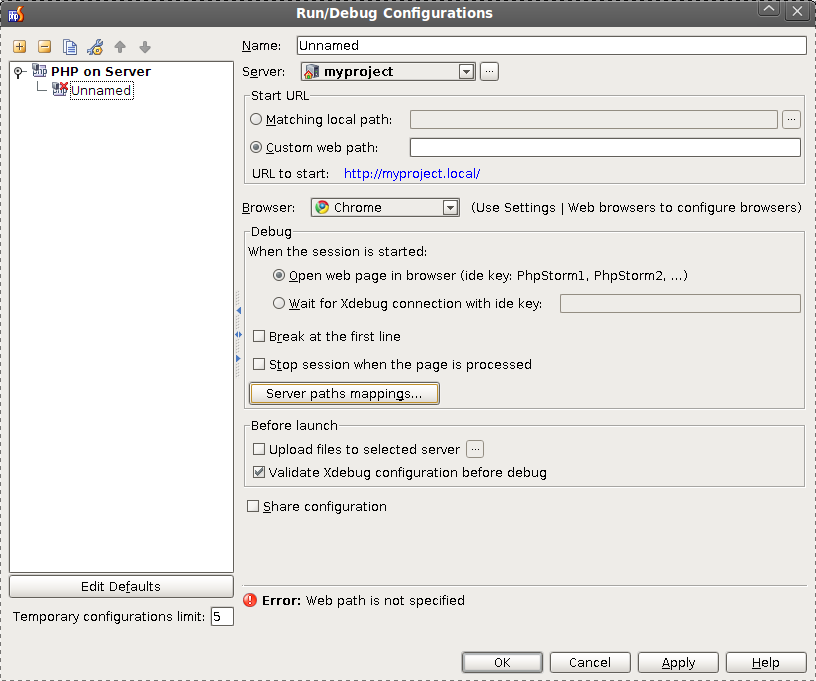The width and height of the screenshot is (816, 681).
Task: Open Server paths mappings dialog
Action: tap(345, 393)
